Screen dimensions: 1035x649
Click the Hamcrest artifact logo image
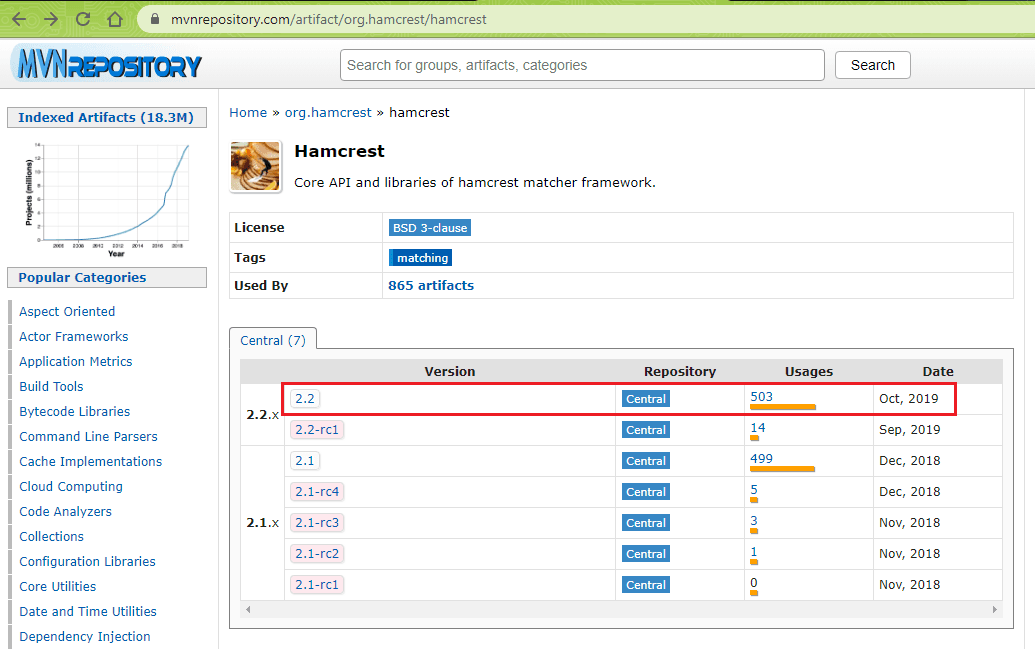[255, 166]
